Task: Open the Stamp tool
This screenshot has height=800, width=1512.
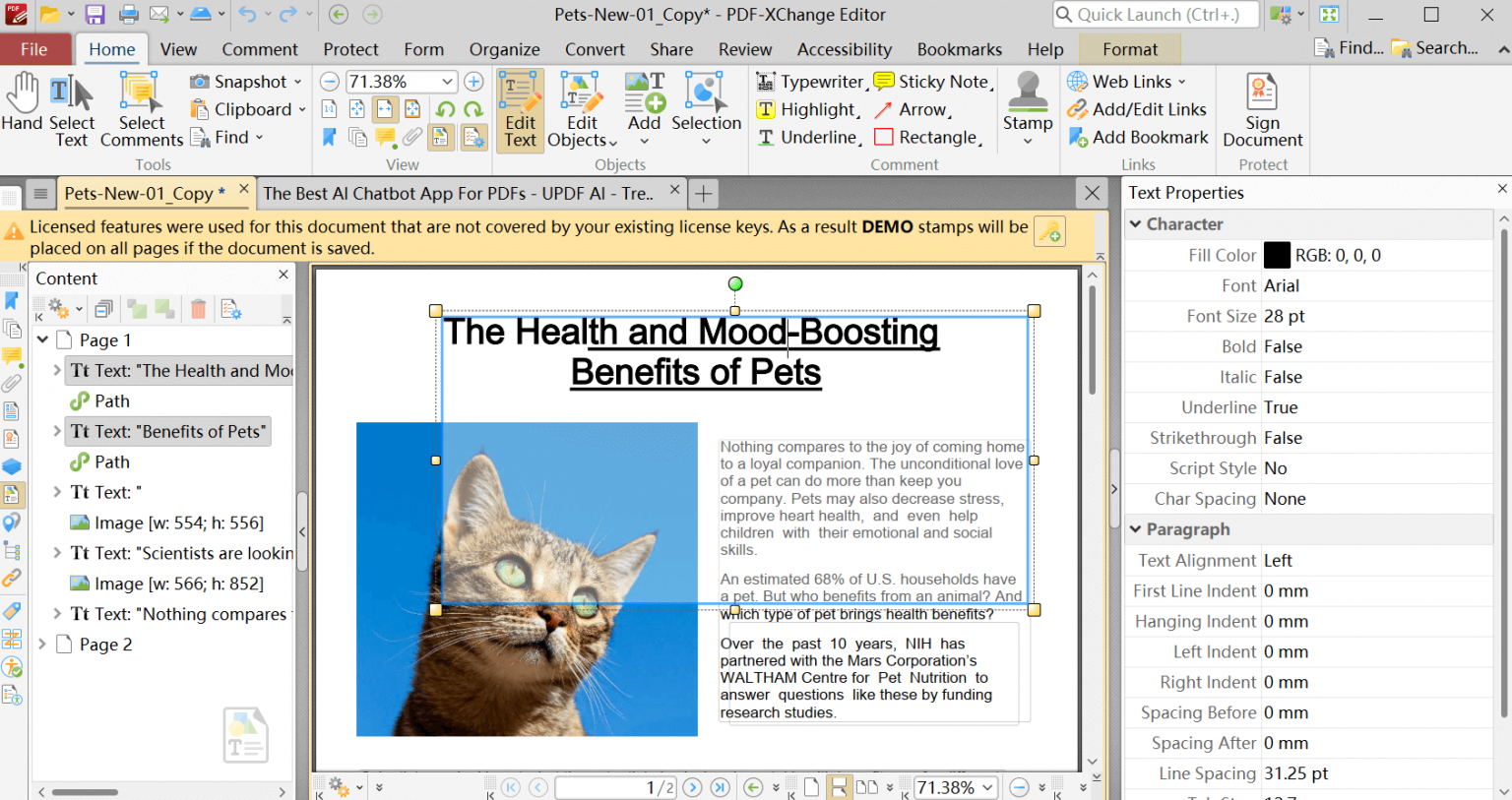Action: 1028,108
